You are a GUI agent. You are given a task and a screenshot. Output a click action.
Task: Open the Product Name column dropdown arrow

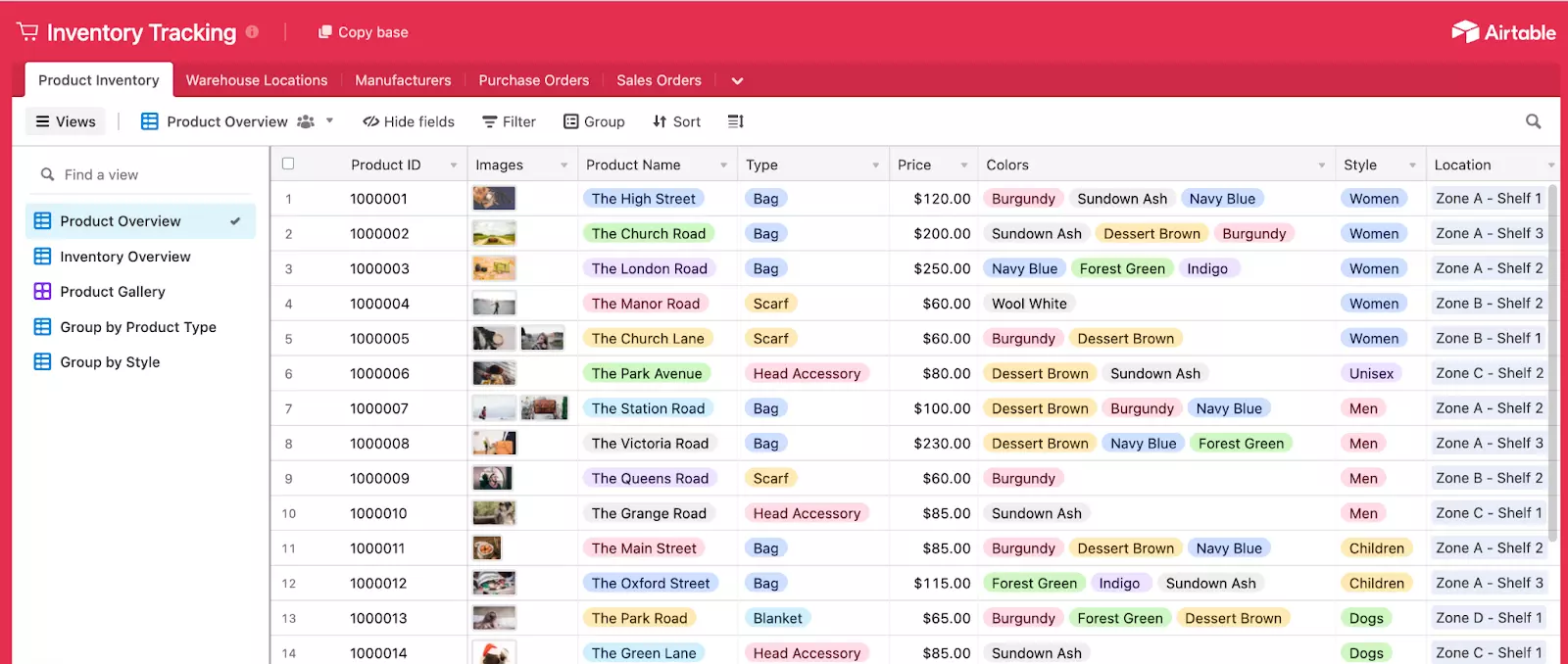coord(724,166)
